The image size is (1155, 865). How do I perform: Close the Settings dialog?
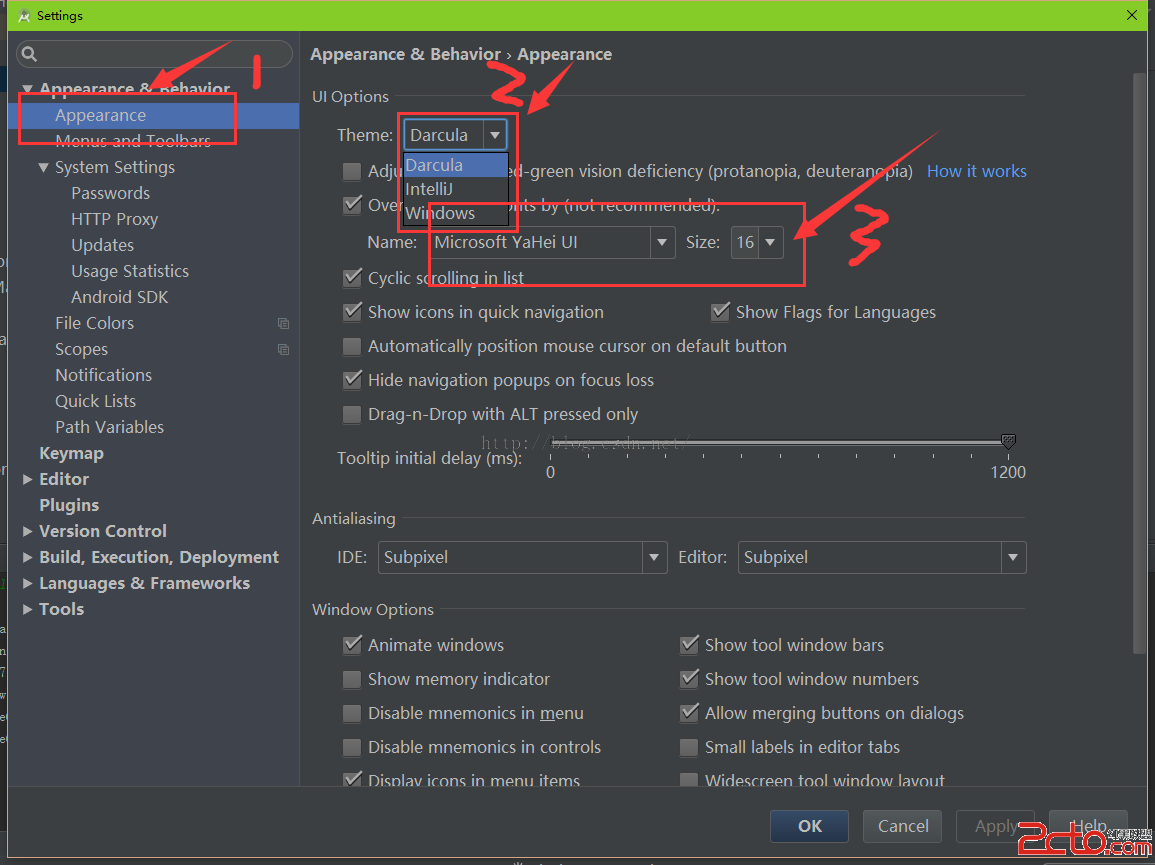(x=1132, y=15)
